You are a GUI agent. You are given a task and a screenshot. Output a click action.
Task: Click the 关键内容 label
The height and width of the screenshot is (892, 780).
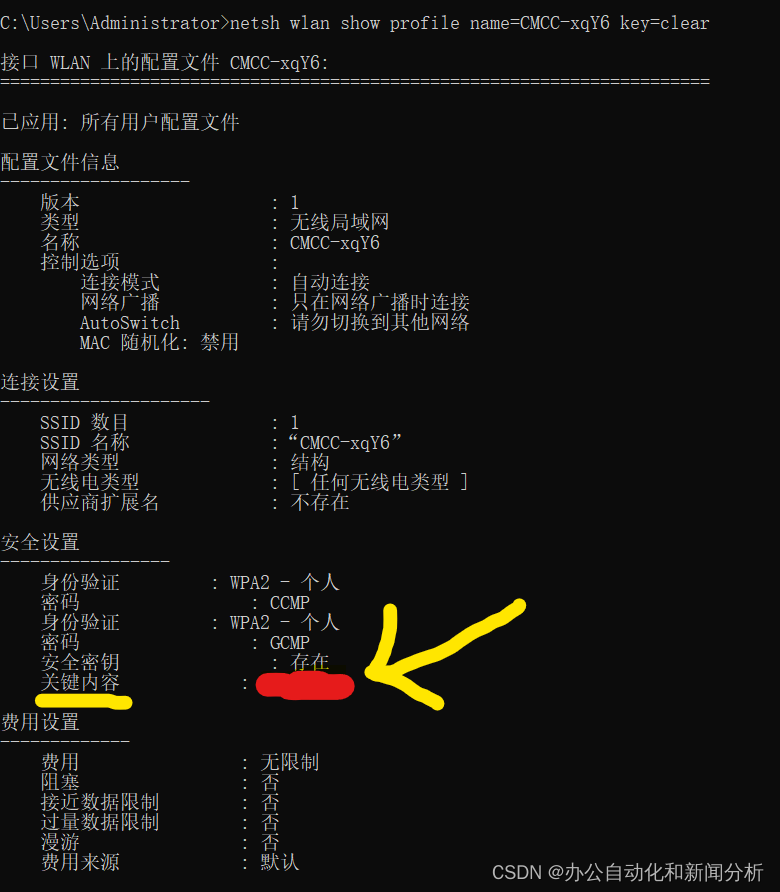pos(80,682)
